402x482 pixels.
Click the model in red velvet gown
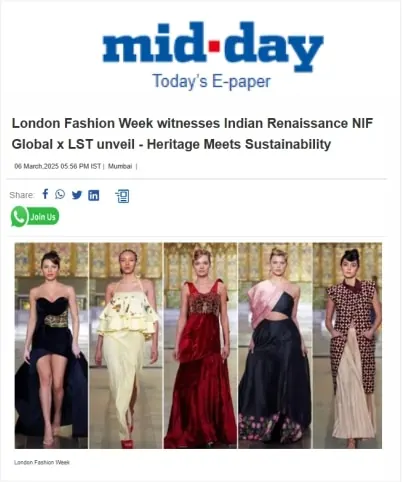(x=200, y=345)
